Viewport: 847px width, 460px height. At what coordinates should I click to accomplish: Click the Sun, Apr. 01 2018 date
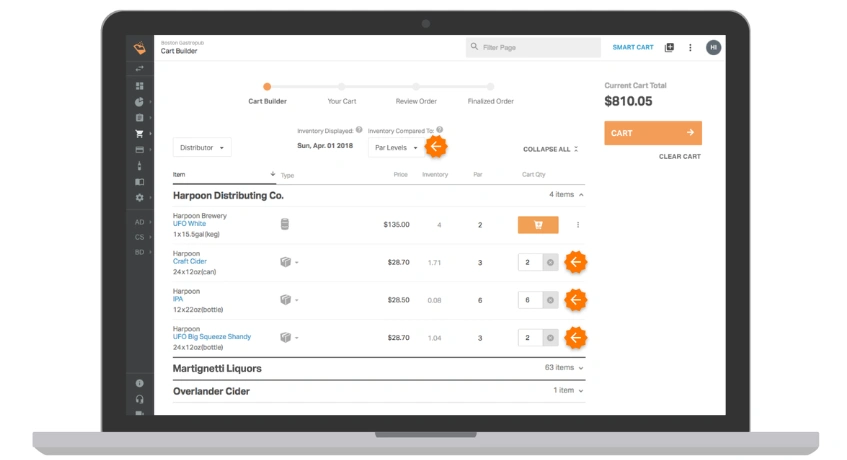click(x=325, y=146)
